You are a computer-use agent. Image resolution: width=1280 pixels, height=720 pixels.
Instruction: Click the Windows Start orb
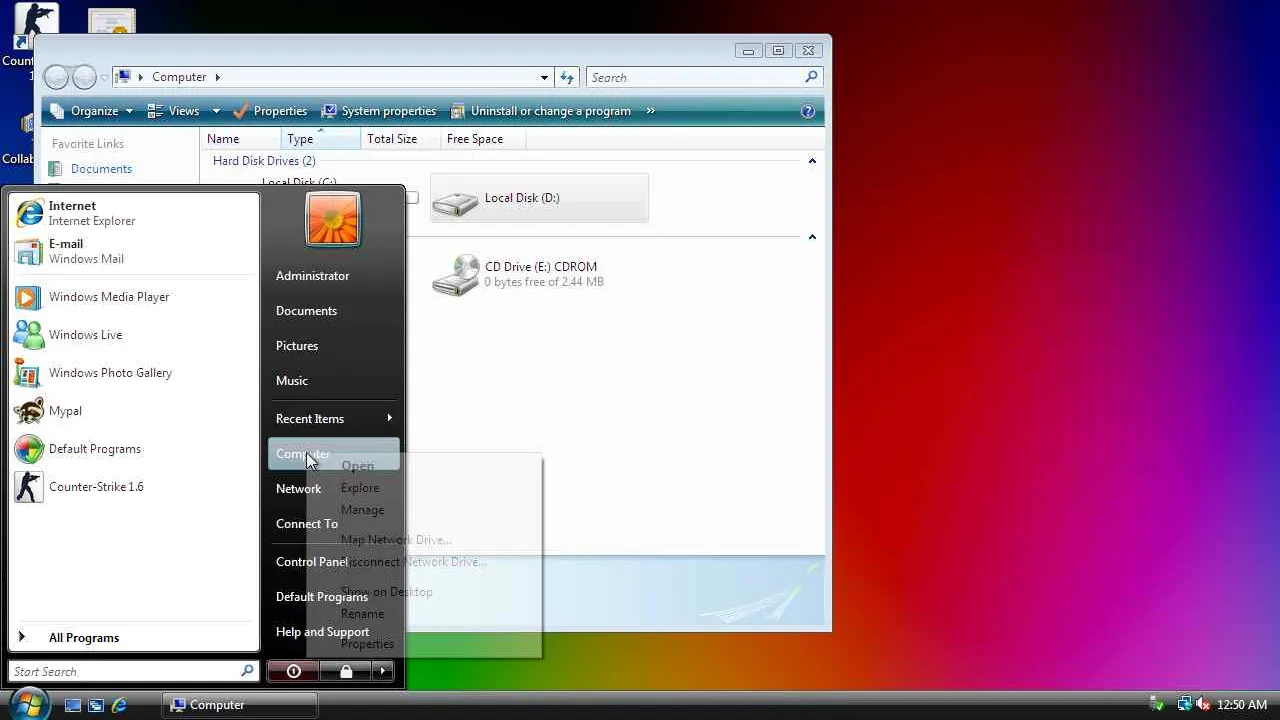[x=27, y=704]
